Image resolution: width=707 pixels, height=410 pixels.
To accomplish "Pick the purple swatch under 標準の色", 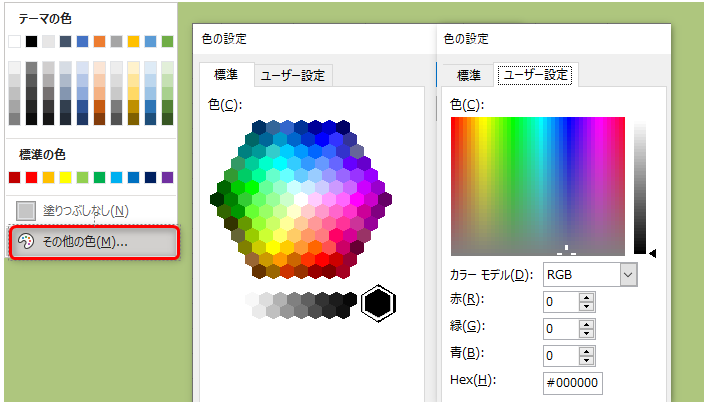I will pos(167,177).
